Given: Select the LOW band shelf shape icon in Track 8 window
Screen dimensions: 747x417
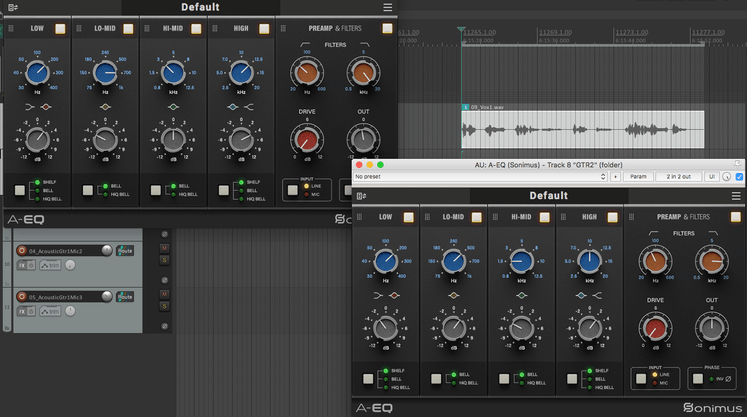Looking at the screenshot, I should [x=378, y=295].
